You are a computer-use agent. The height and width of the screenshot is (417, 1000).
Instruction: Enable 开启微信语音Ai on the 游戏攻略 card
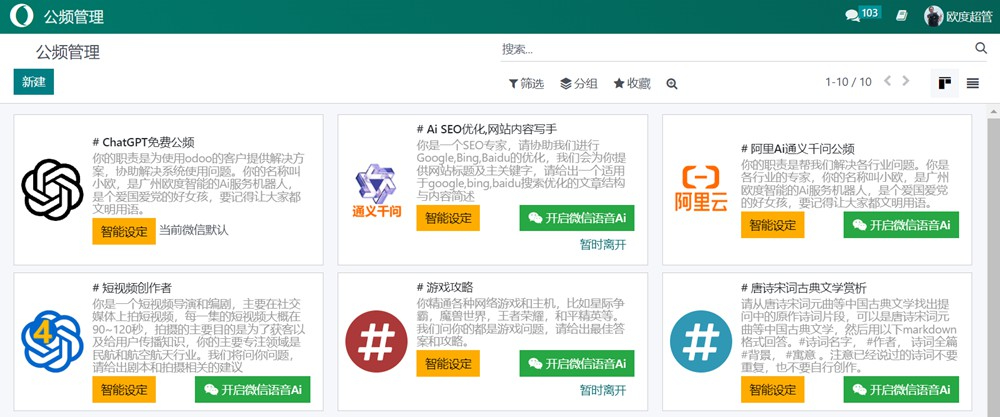click(x=577, y=363)
